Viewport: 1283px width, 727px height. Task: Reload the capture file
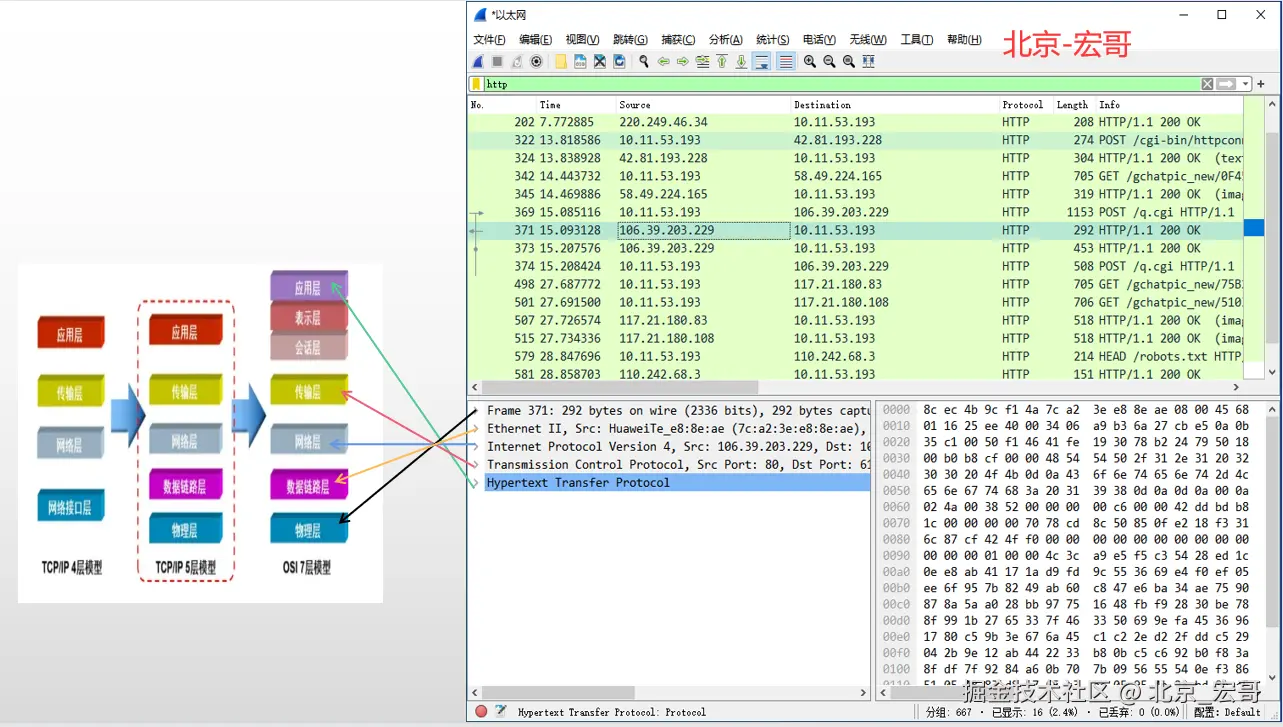(x=619, y=61)
